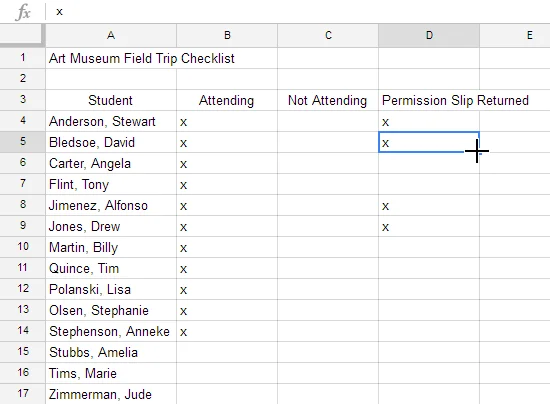Select the 'Attending' header cell
Viewport: 550px width, 404px height.
(227, 100)
